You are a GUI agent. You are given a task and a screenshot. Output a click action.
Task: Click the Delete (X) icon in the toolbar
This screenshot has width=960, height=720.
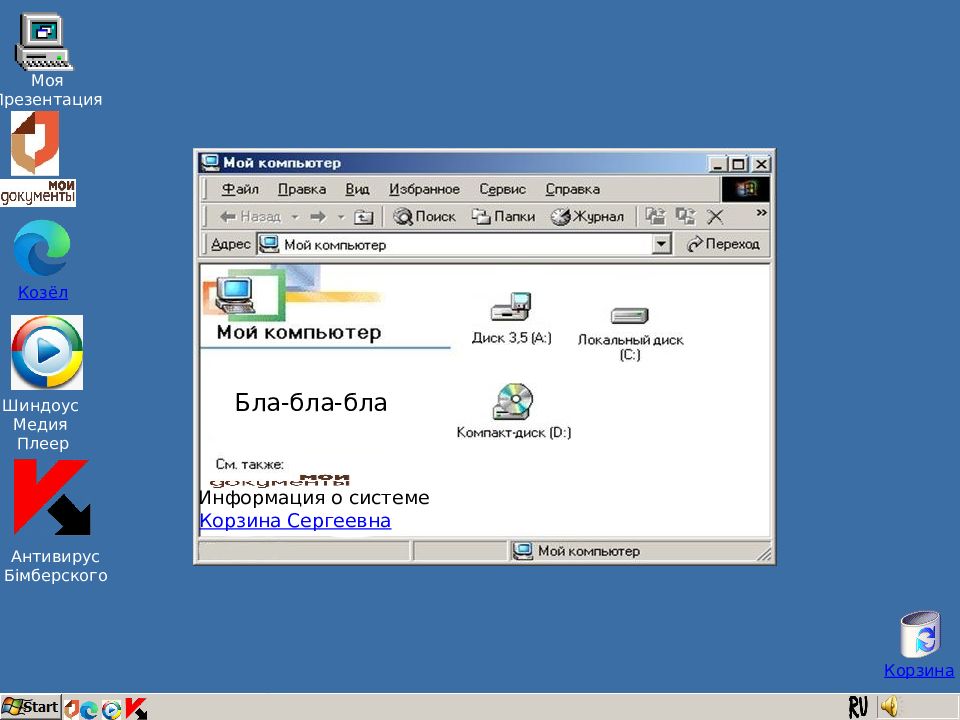tap(715, 217)
